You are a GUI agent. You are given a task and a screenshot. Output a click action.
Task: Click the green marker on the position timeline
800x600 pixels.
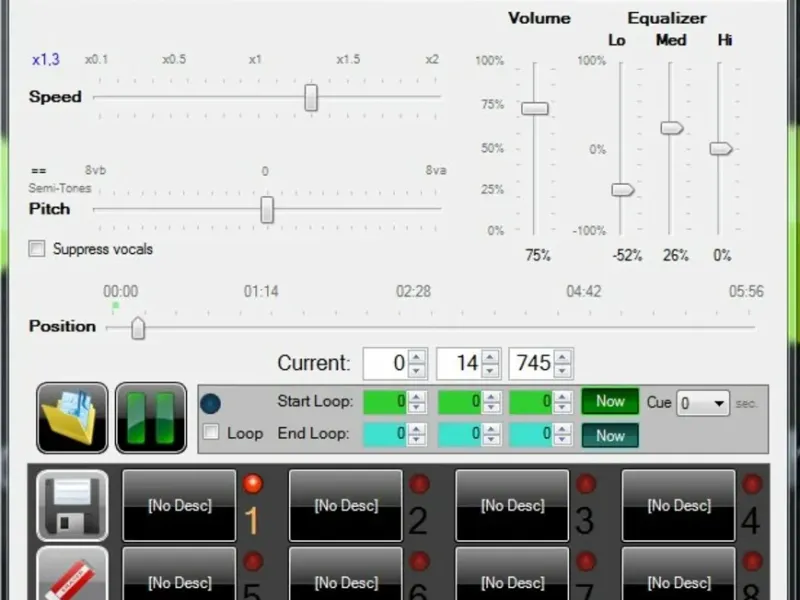point(115,306)
